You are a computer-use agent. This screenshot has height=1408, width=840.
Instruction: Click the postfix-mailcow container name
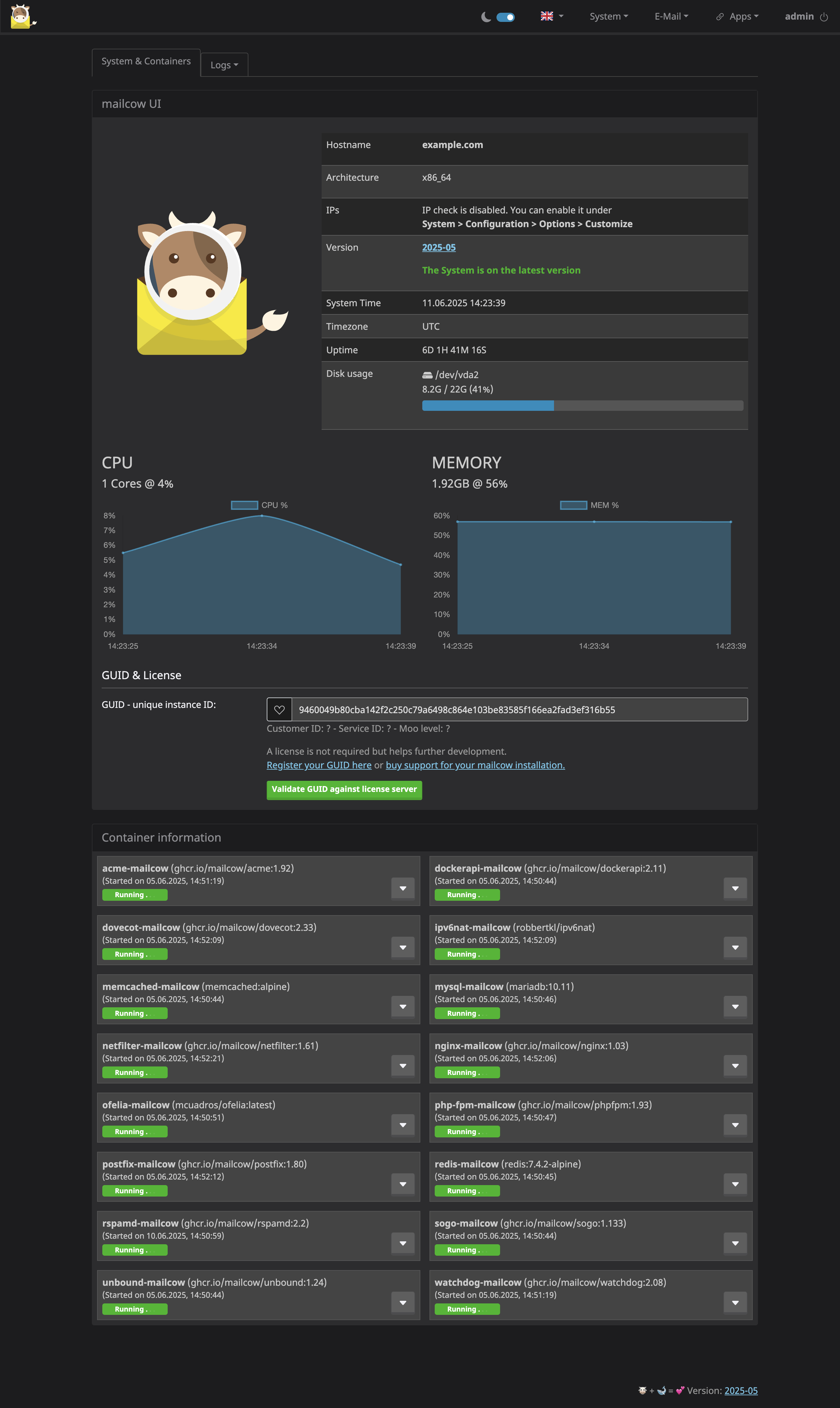(x=139, y=1164)
